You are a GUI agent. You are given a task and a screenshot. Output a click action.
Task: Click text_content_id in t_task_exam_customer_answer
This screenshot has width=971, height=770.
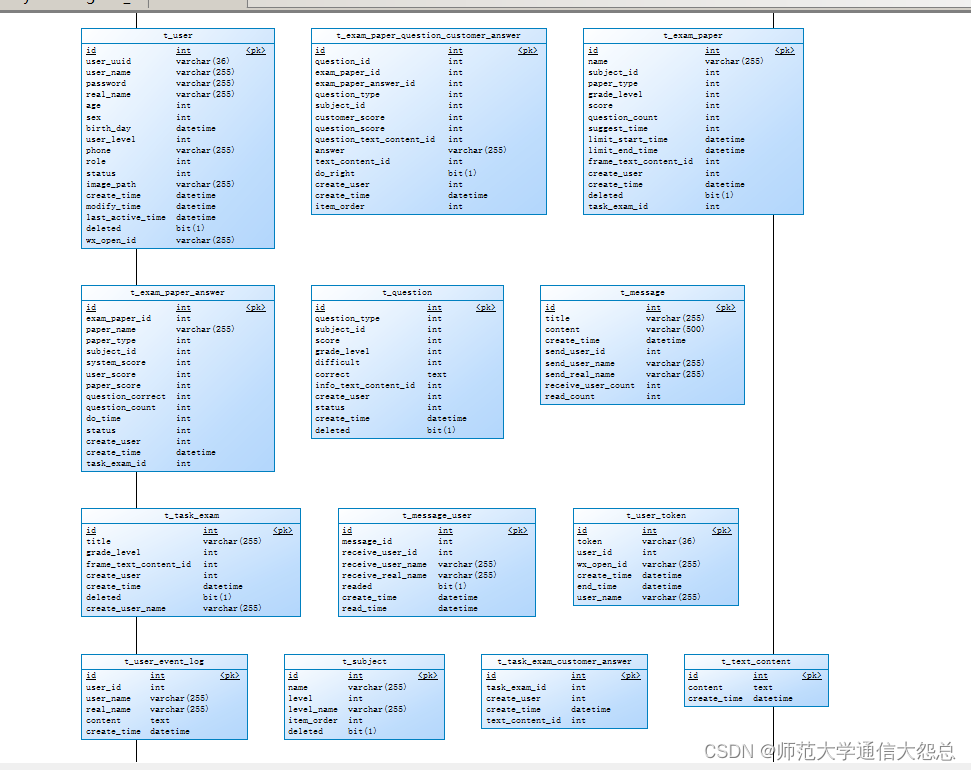point(523,720)
